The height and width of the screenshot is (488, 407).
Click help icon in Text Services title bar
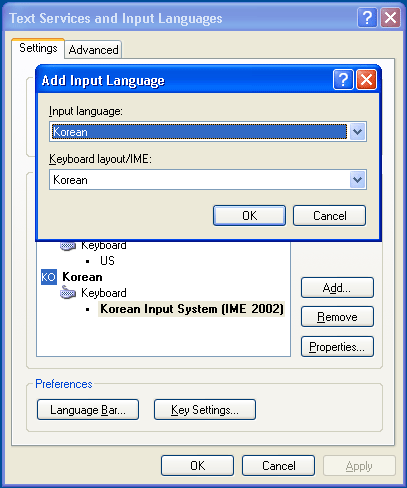367,17
